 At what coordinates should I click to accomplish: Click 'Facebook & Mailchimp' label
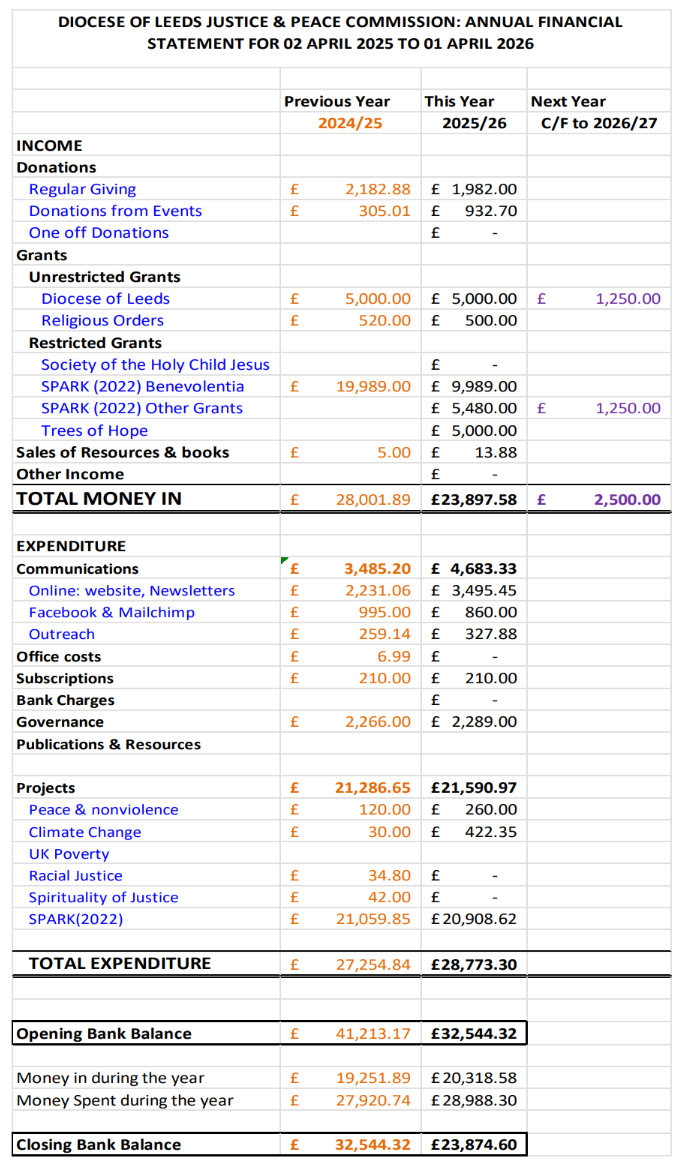point(112,613)
